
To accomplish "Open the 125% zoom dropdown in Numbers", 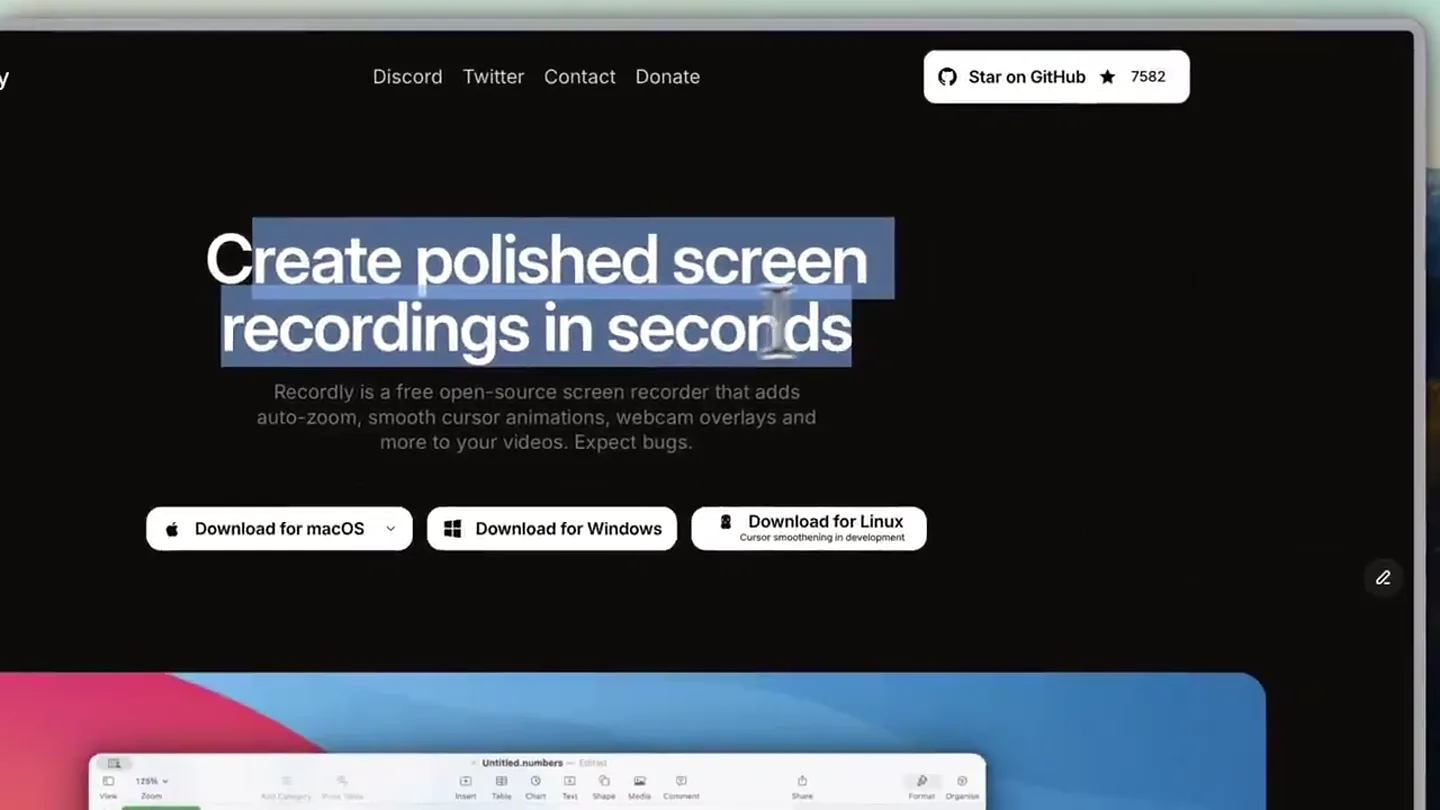I will click(x=151, y=781).
